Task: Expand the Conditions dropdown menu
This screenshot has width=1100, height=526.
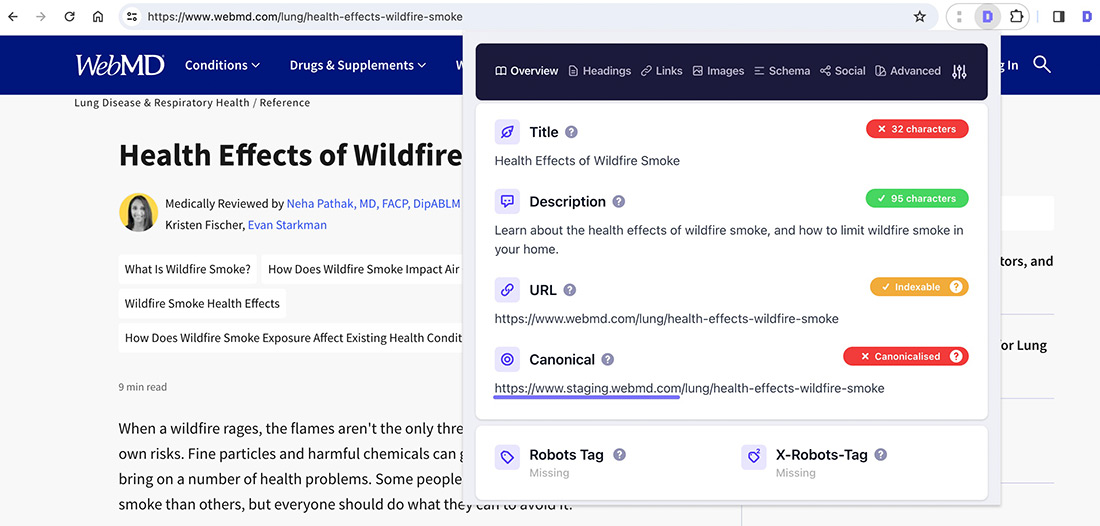Action: 222,65
